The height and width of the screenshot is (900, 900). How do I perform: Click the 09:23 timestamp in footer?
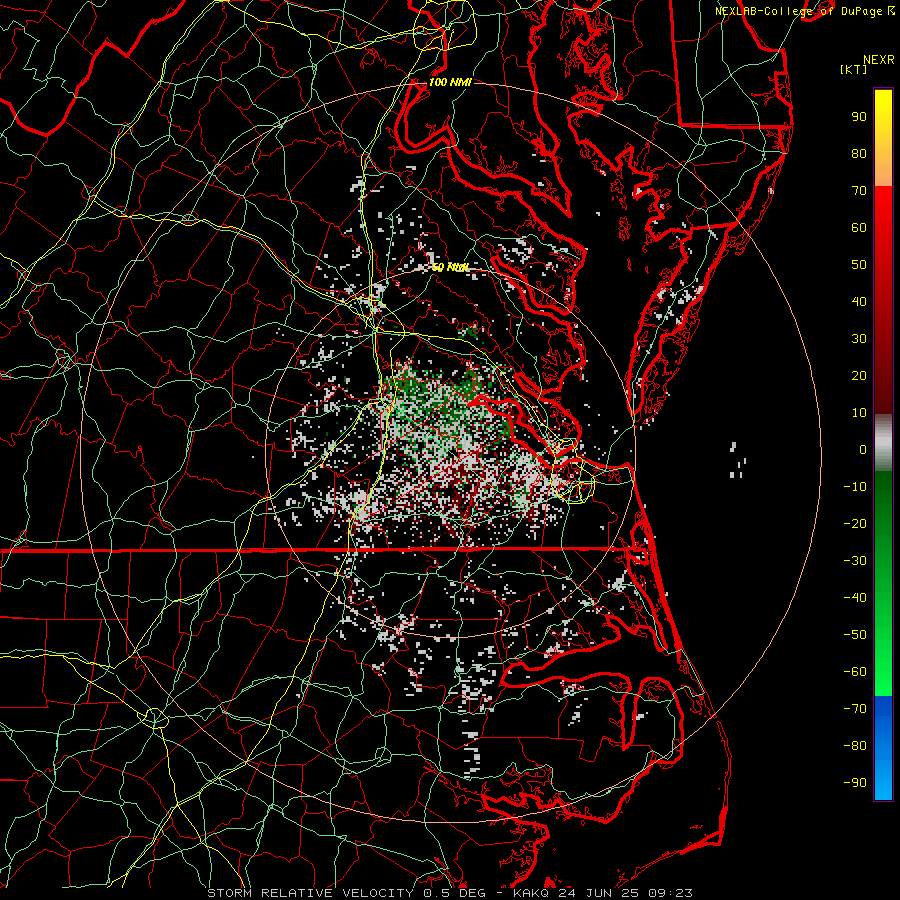coord(669,893)
